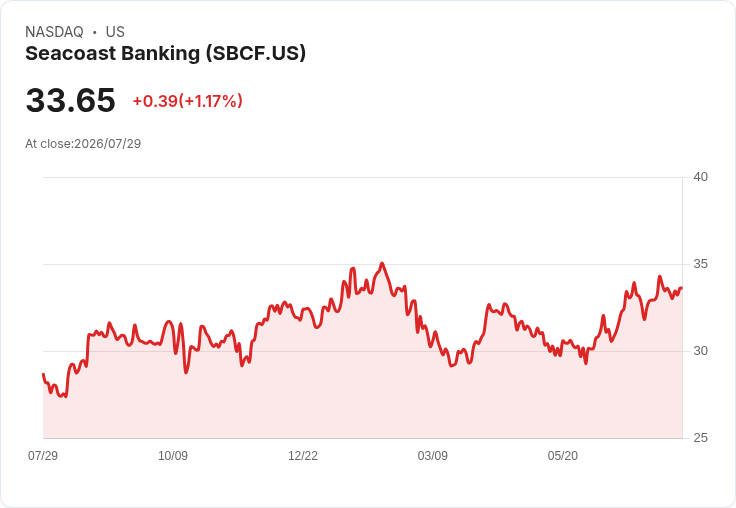736x508 pixels.
Task: Click the 05/20 x-axis date label
Action: (x=562, y=455)
